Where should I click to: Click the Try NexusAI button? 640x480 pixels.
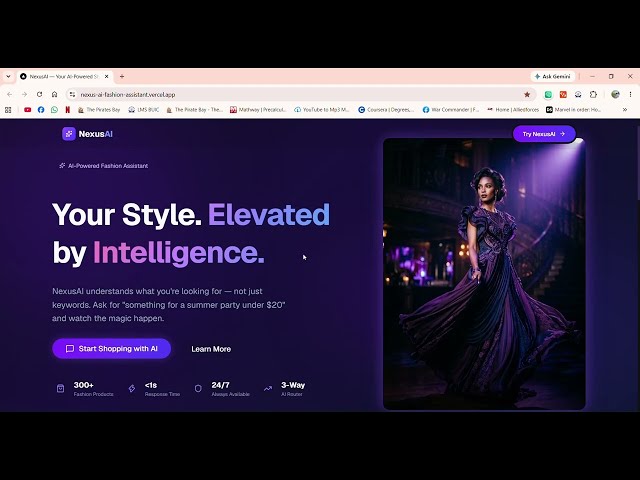click(x=544, y=134)
